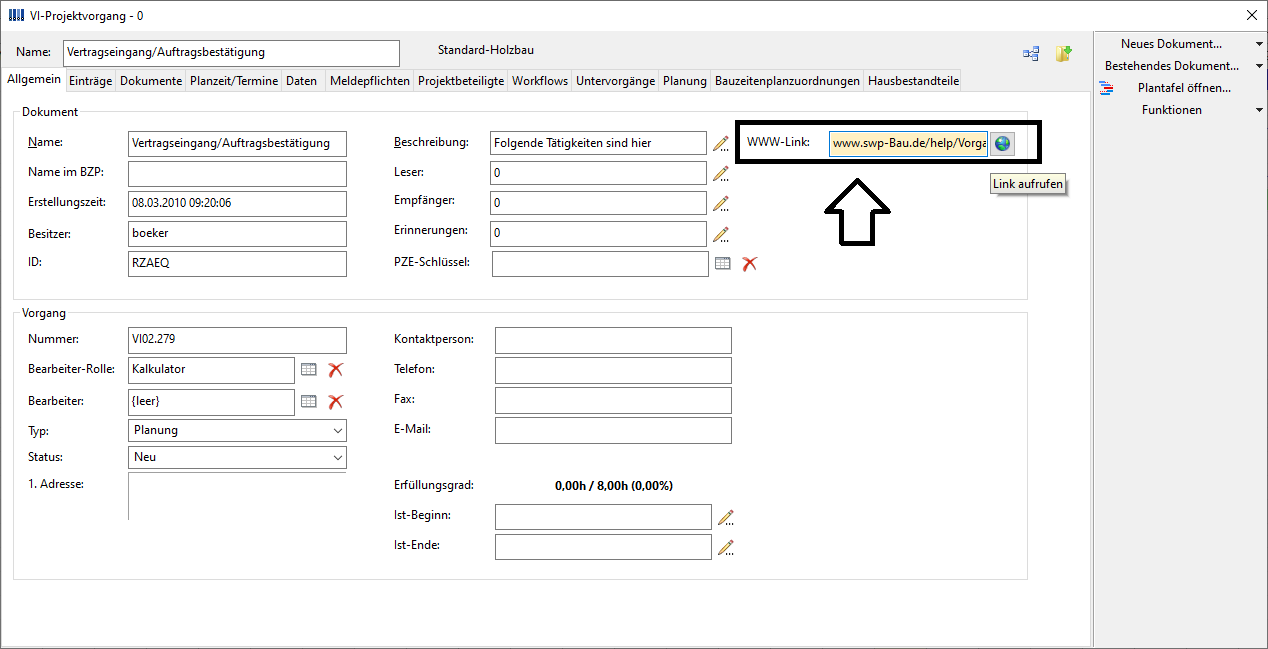1268x649 pixels.
Task: Click the Leser field
Action: pyautogui.click(x=599, y=173)
